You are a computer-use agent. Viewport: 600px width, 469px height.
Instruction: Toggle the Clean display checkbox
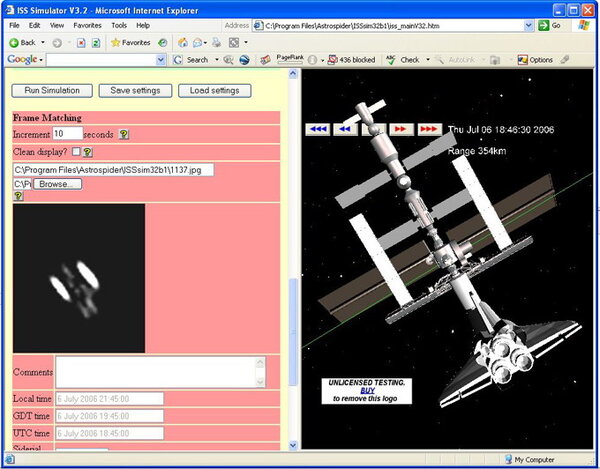(x=76, y=152)
